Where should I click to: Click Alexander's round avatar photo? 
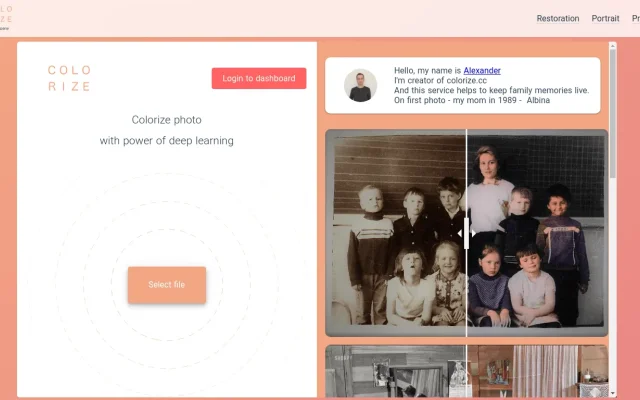coord(360,85)
